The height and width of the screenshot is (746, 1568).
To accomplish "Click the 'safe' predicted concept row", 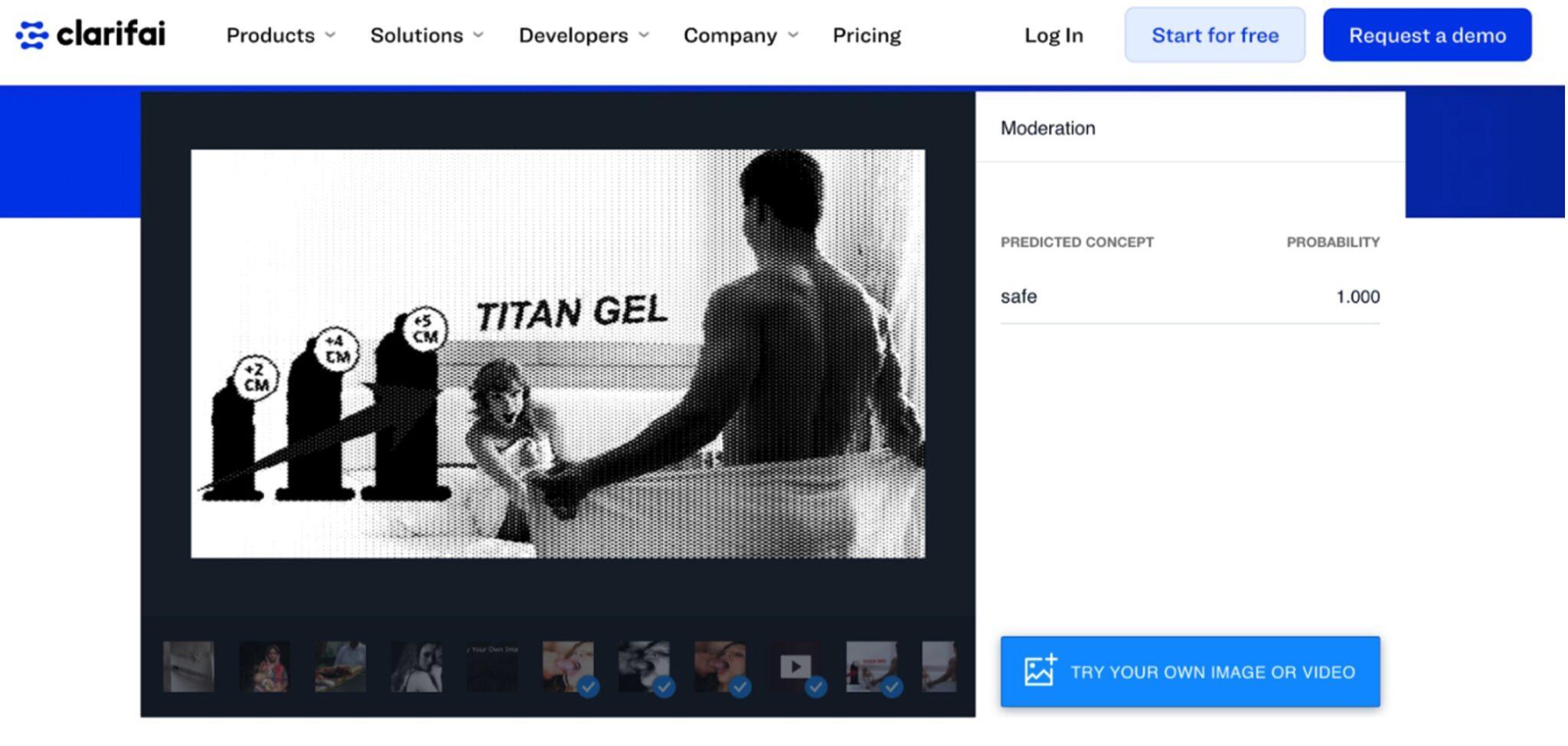I will [x=1190, y=296].
